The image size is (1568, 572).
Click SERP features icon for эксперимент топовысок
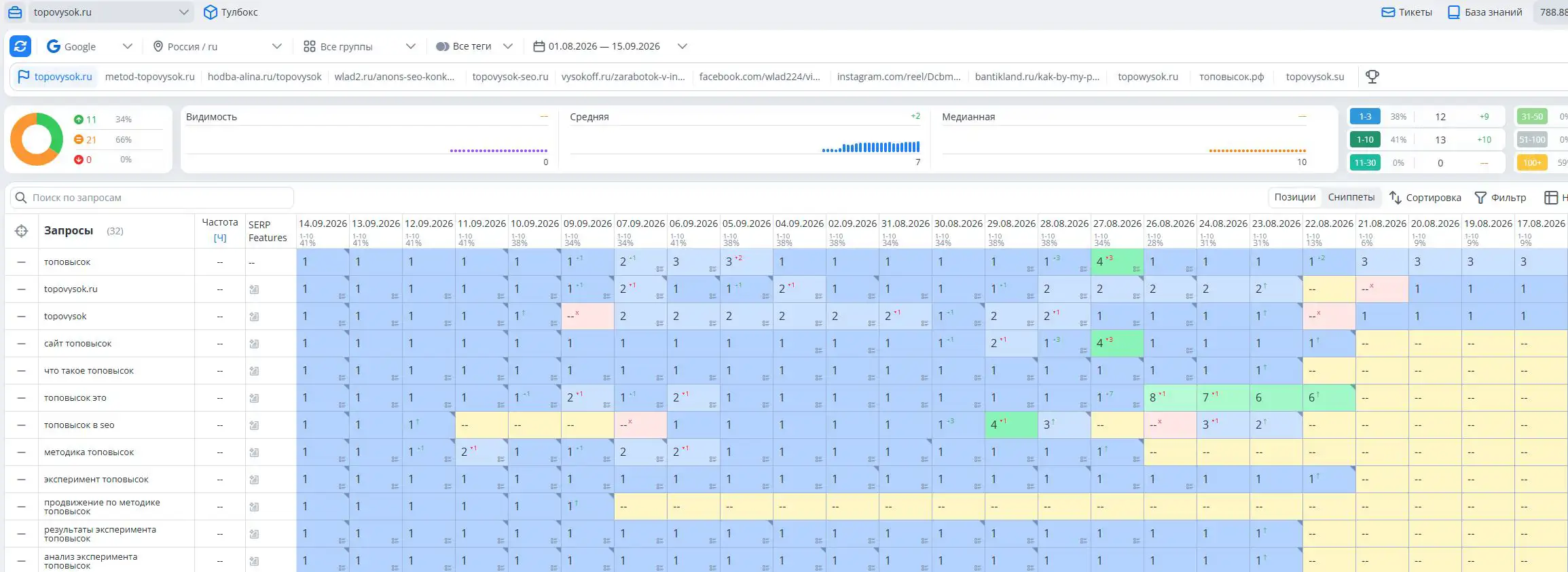pos(254,480)
